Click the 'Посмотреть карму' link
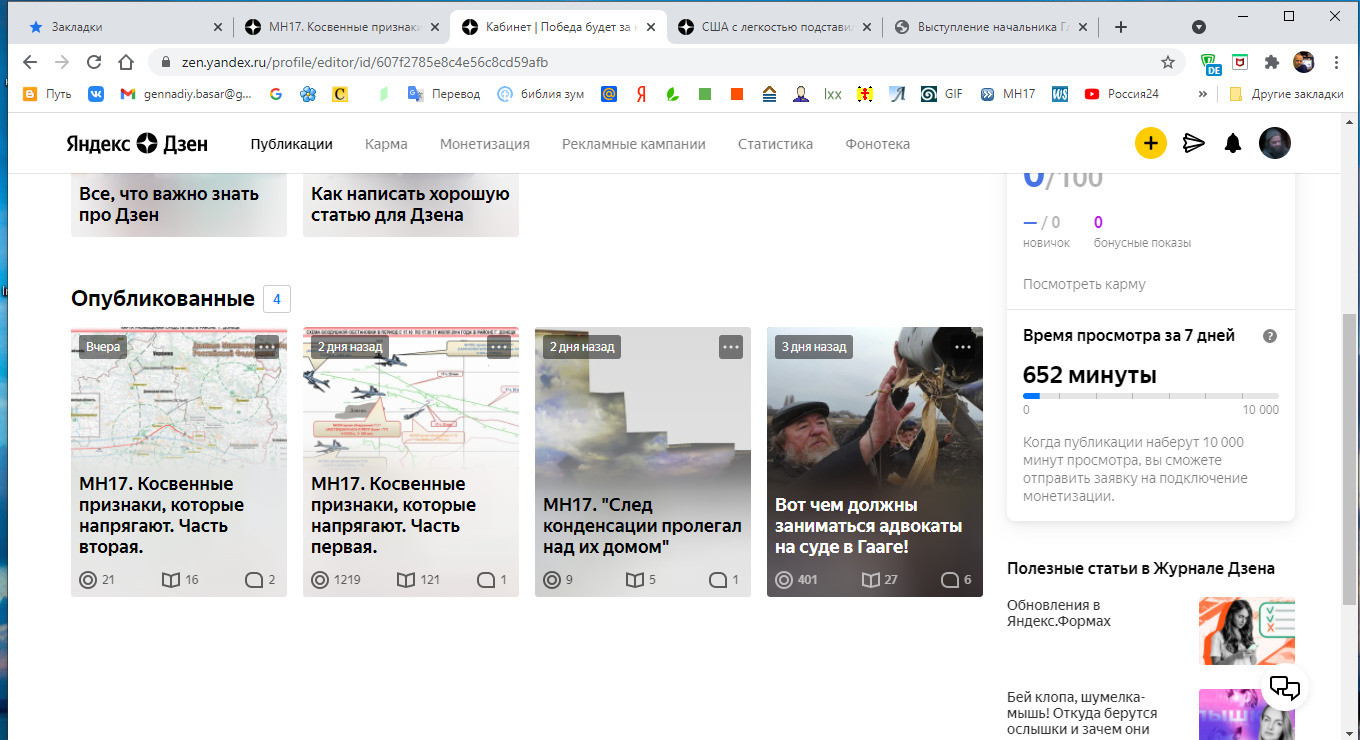Image resolution: width=1360 pixels, height=740 pixels. click(1084, 284)
